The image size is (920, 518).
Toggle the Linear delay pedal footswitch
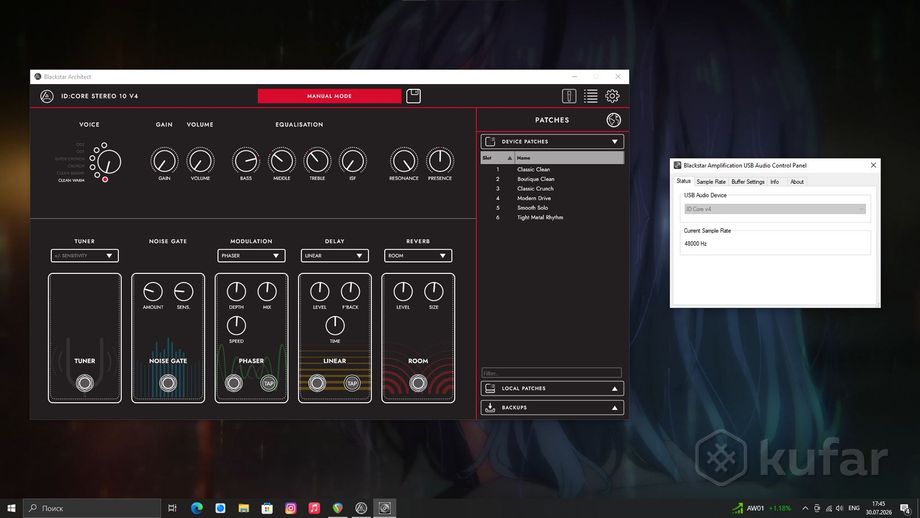click(x=317, y=383)
